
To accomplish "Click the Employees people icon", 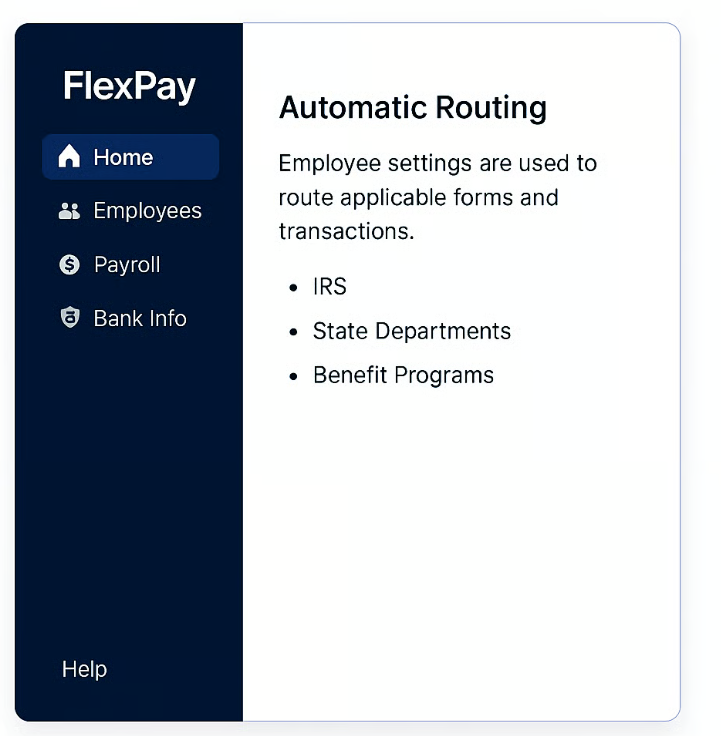I will coord(69,211).
